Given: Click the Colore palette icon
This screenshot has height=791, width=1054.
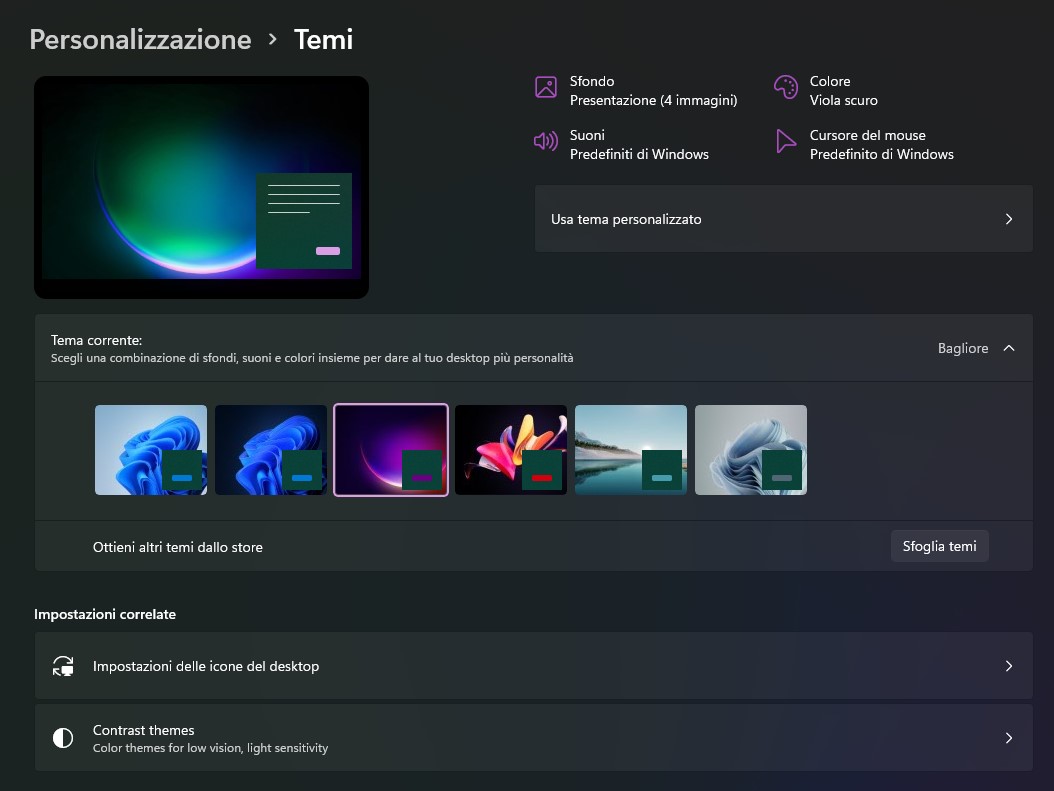Looking at the screenshot, I should tap(785, 87).
